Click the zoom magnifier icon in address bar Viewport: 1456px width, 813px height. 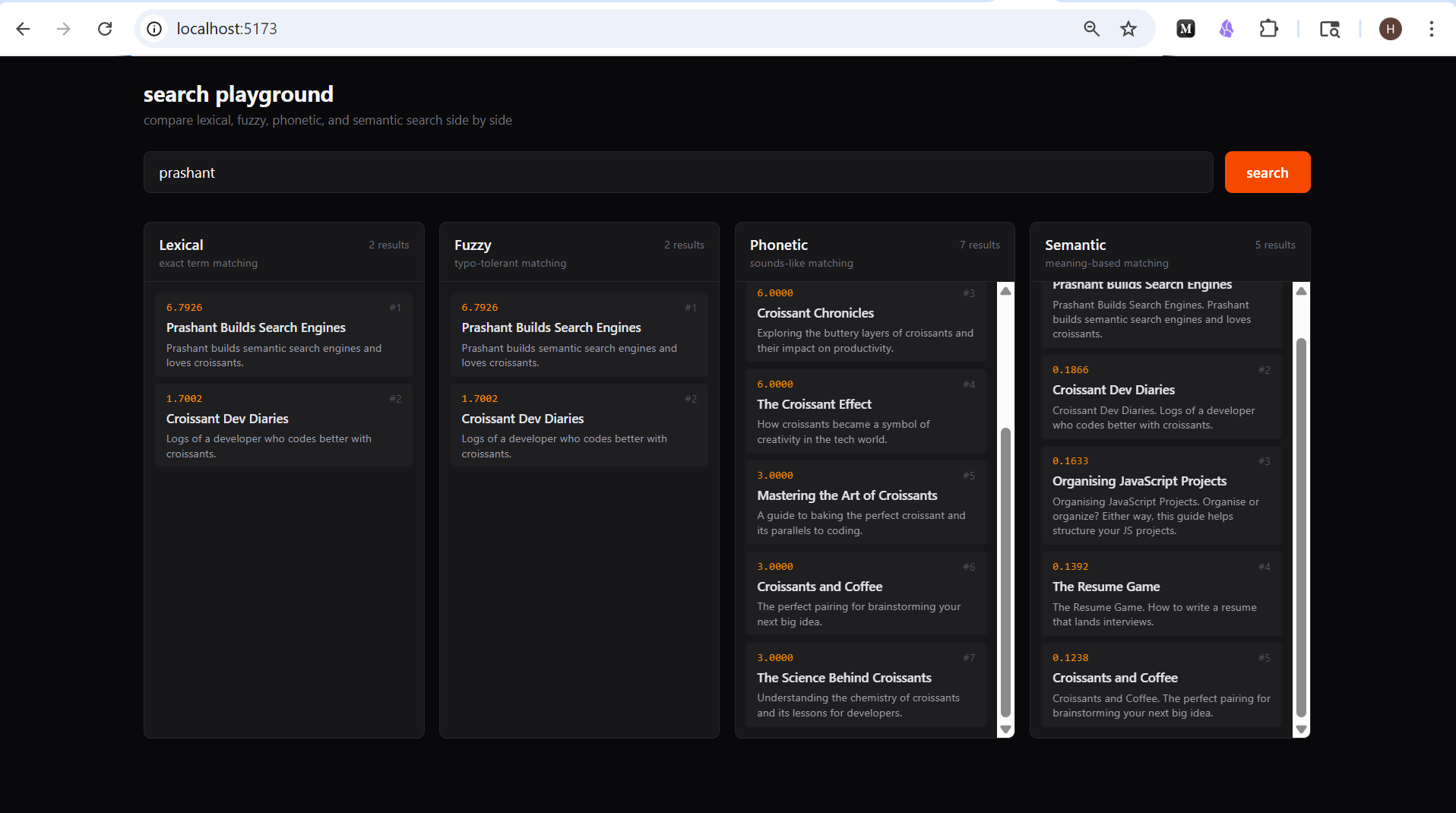(1091, 29)
